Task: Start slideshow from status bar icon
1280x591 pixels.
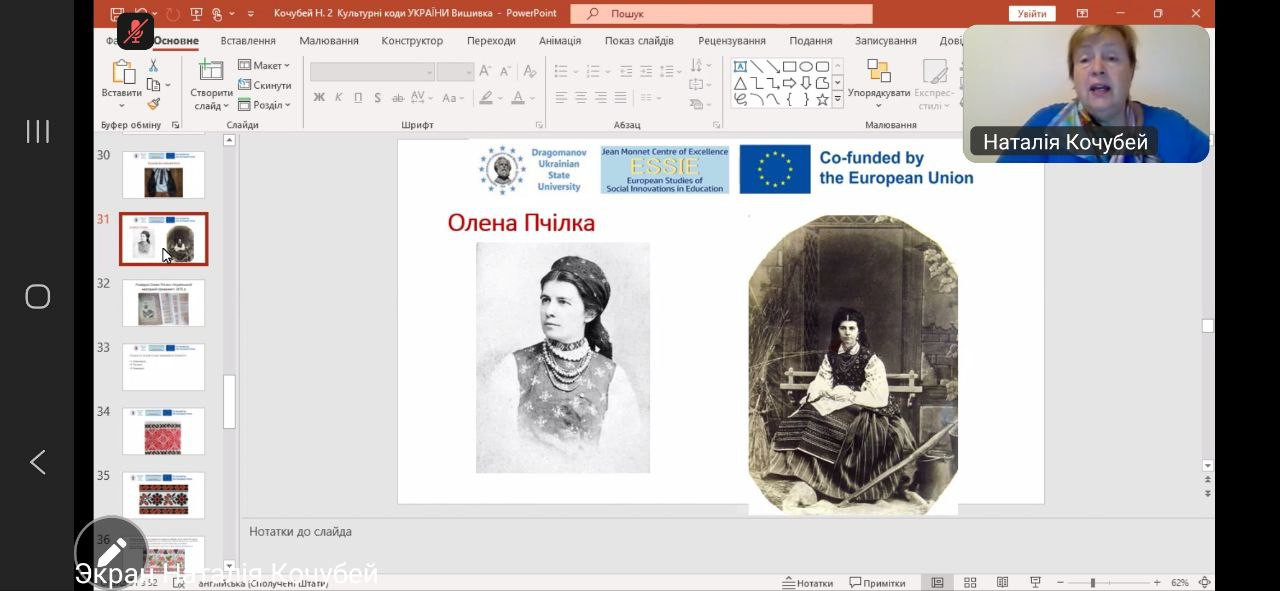Action: point(1034,583)
